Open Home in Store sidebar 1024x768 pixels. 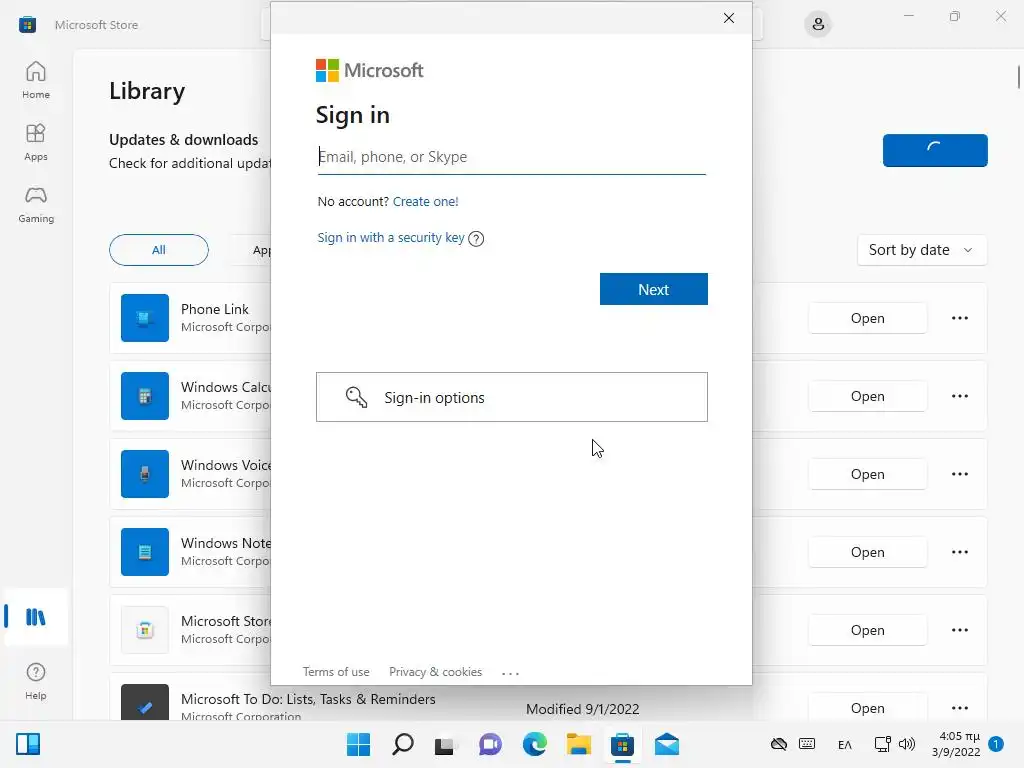tap(36, 80)
